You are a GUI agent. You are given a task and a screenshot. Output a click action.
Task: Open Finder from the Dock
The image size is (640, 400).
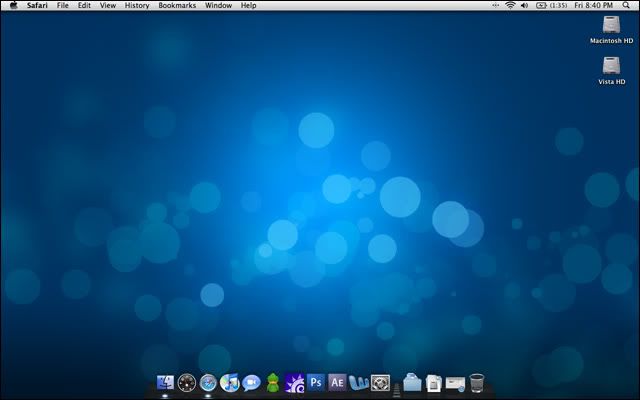click(165, 383)
